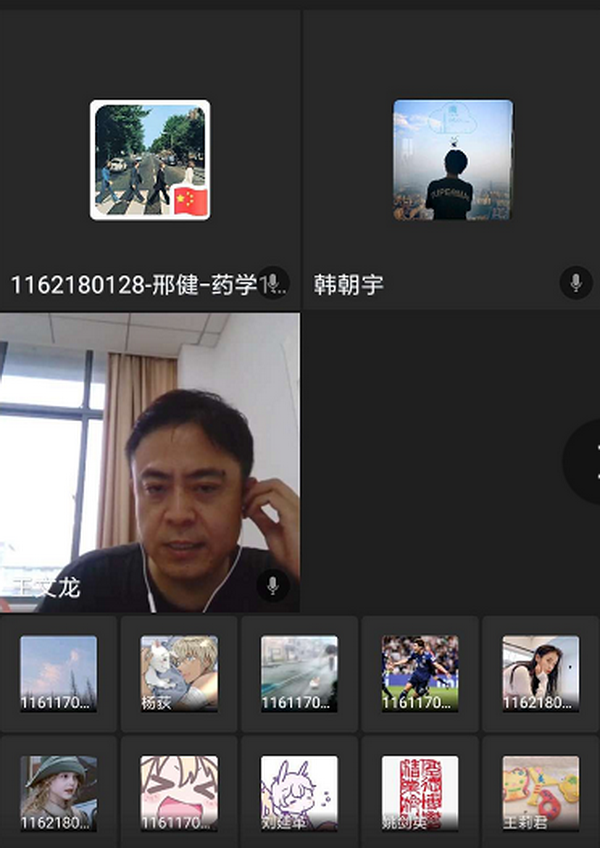Viewport: 600px width, 848px height.
Task: Click microphone icon on 韩朝宇's tile
Action: pos(575,283)
